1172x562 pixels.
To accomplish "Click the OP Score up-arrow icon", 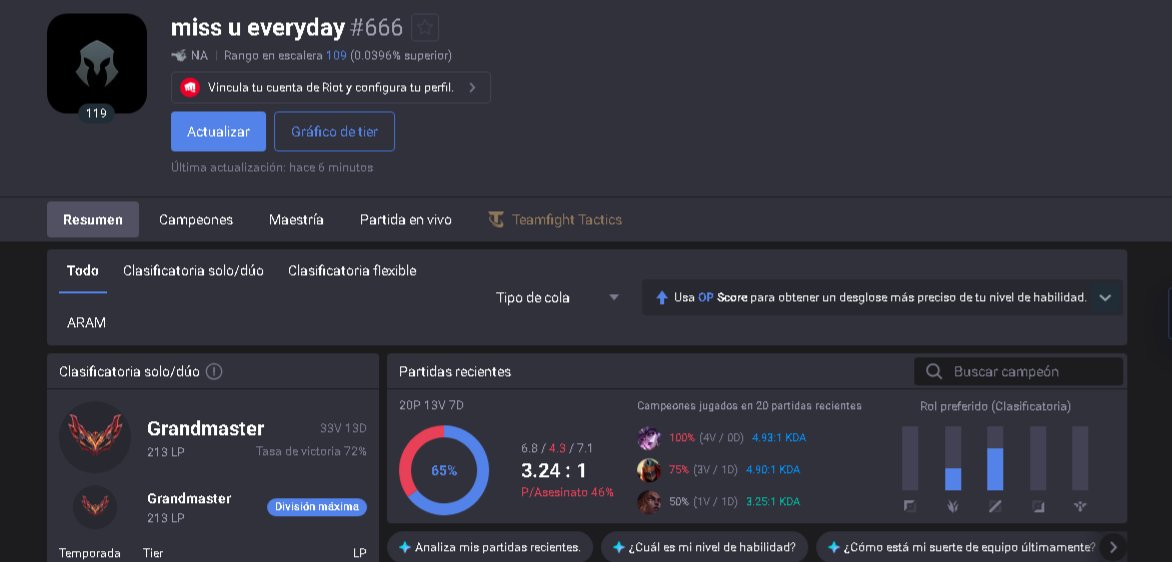I will tap(661, 297).
